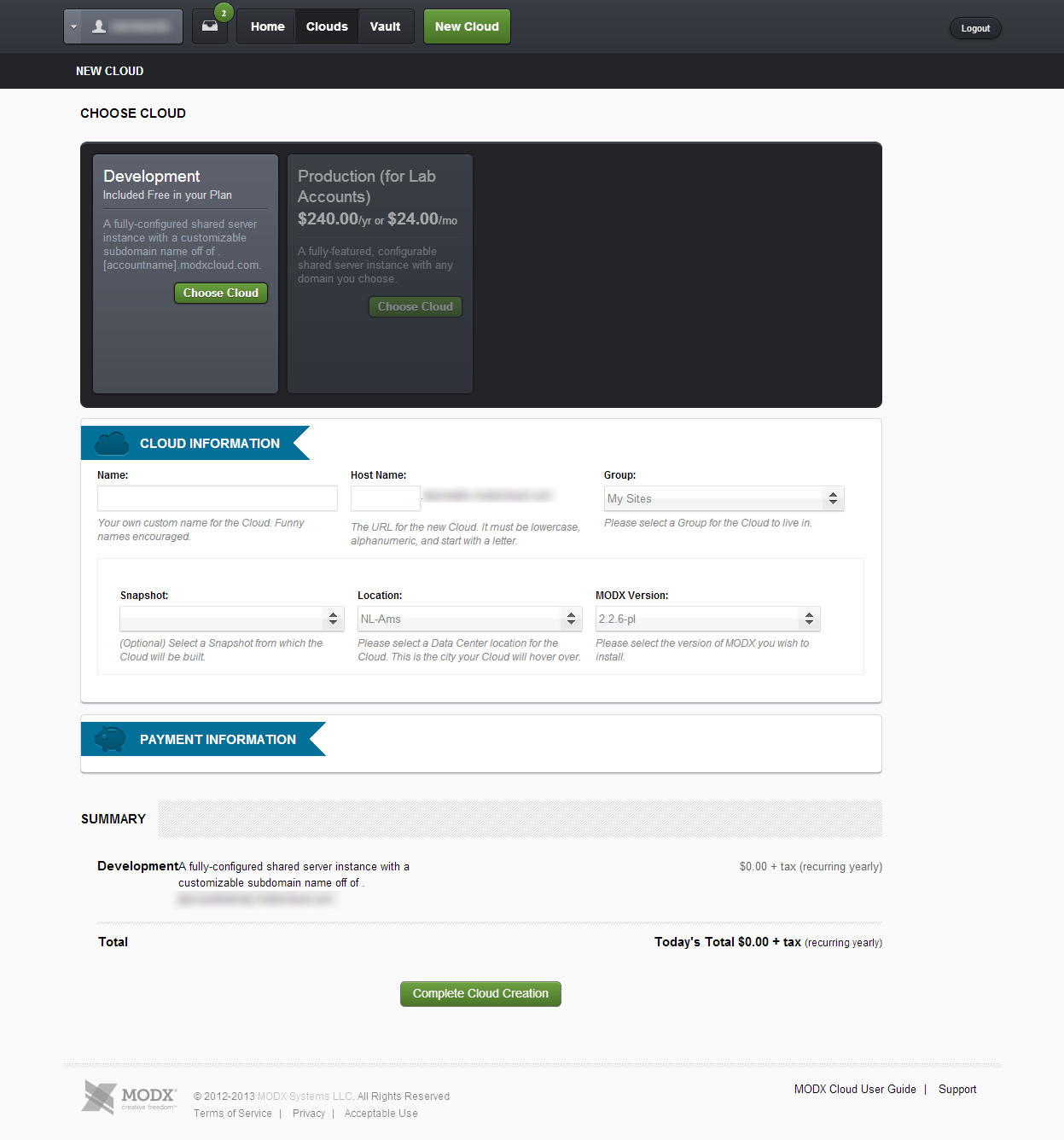Open the Group dropdown showing My Sites
Screen dimensions: 1064x1140
tap(724, 498)
